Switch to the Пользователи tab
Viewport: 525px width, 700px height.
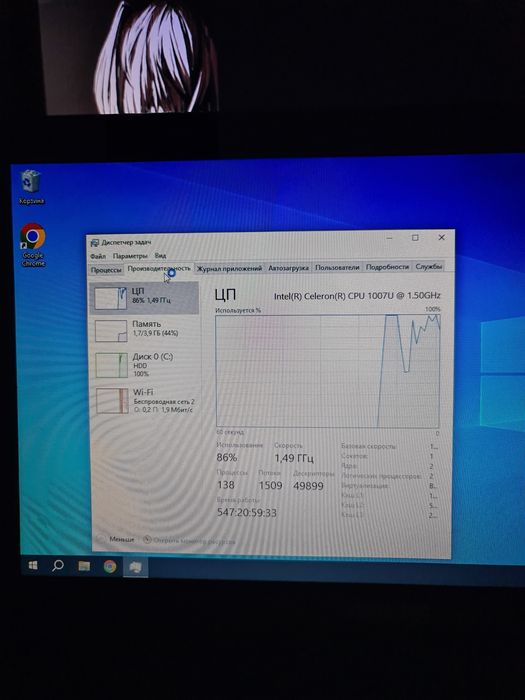pyautogui.click(x=337, y=267)
